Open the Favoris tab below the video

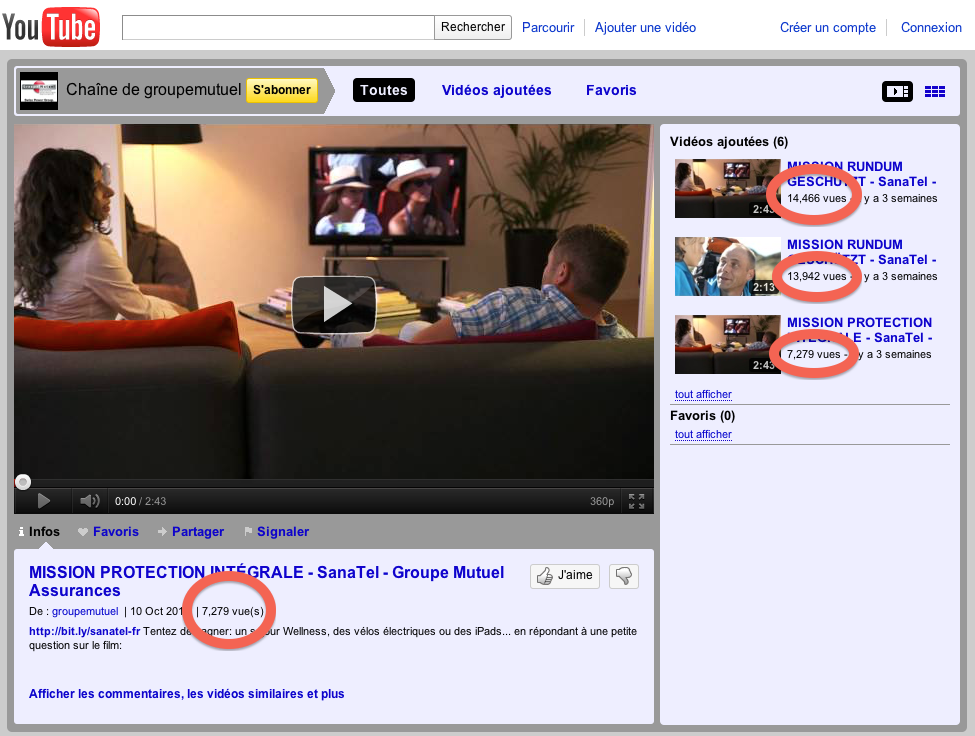(108, 531)
